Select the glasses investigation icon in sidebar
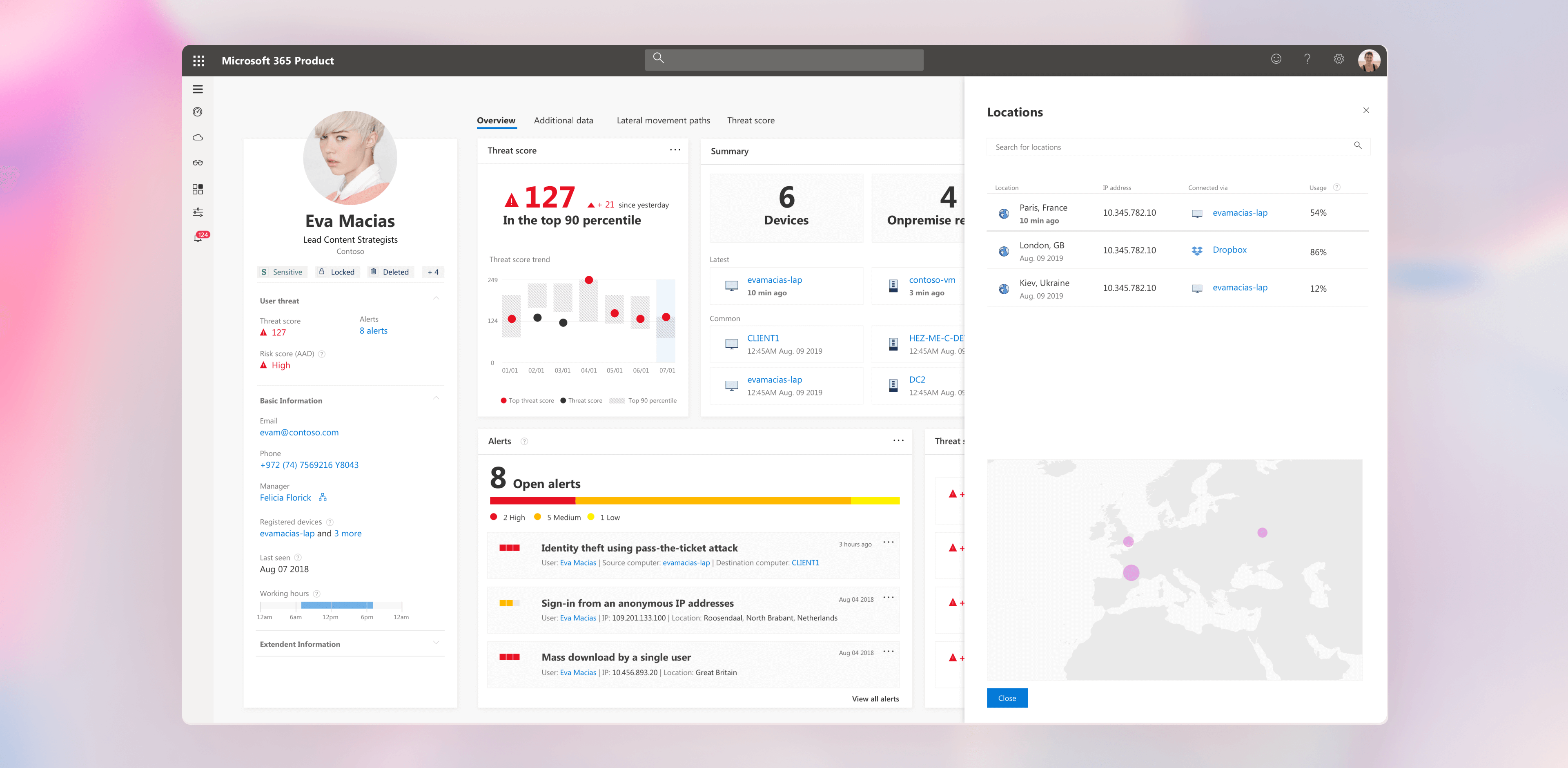The width and height of the screenshot is (1568, 768). pyautogui.click(x=198, y=163)
